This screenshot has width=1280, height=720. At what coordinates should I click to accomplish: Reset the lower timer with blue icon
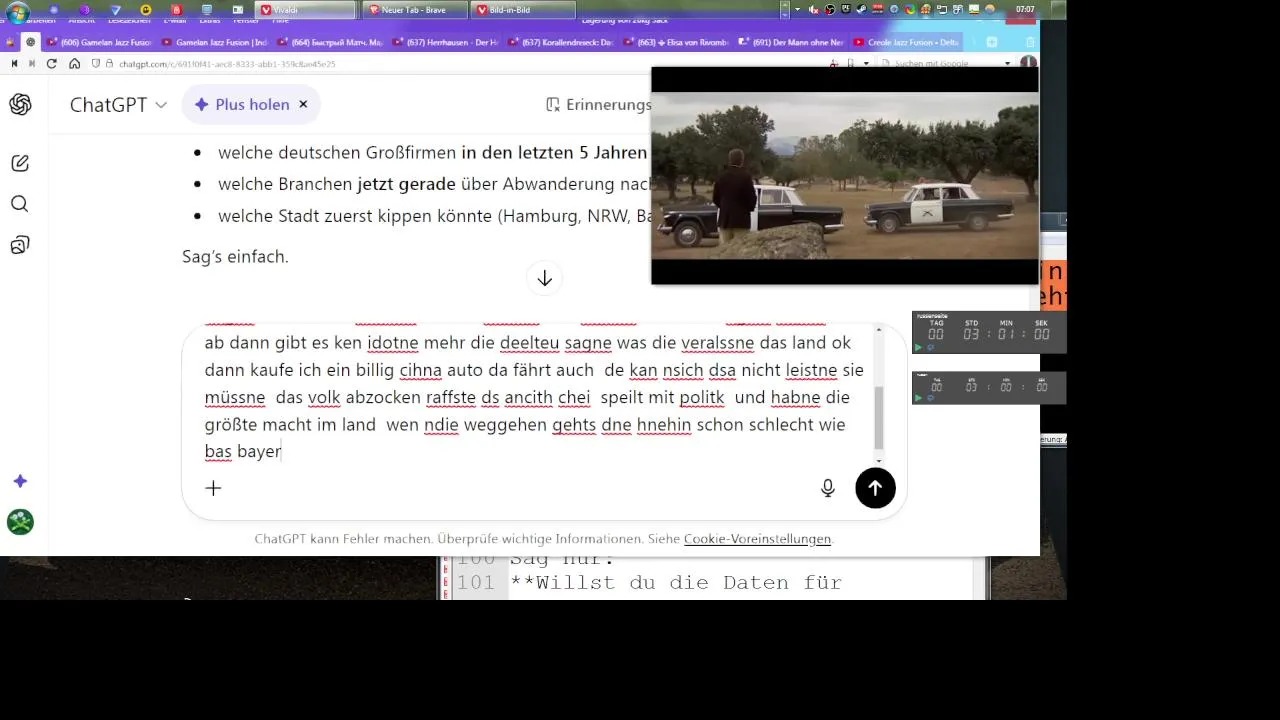coord(929,398)
